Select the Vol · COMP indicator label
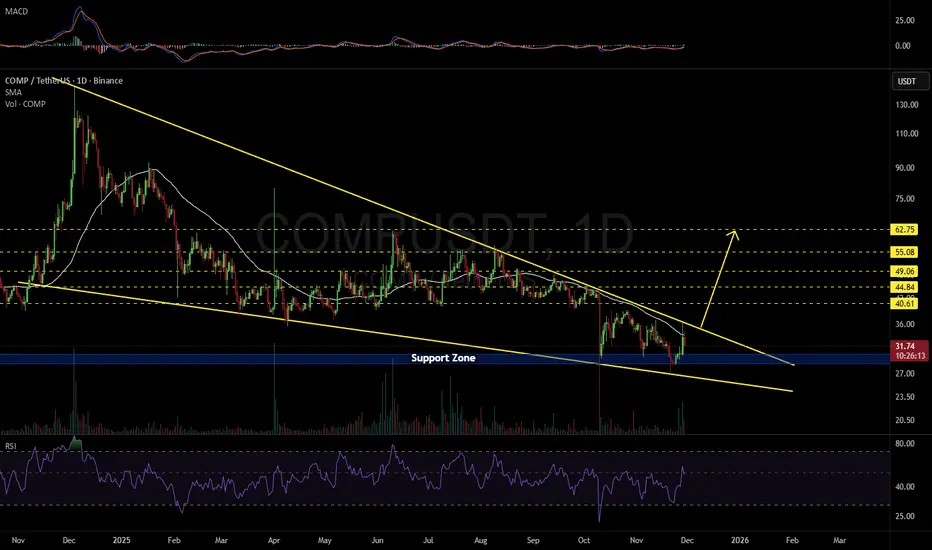The height and width of the screenshot is (550, 932). (x=25, y=104)
